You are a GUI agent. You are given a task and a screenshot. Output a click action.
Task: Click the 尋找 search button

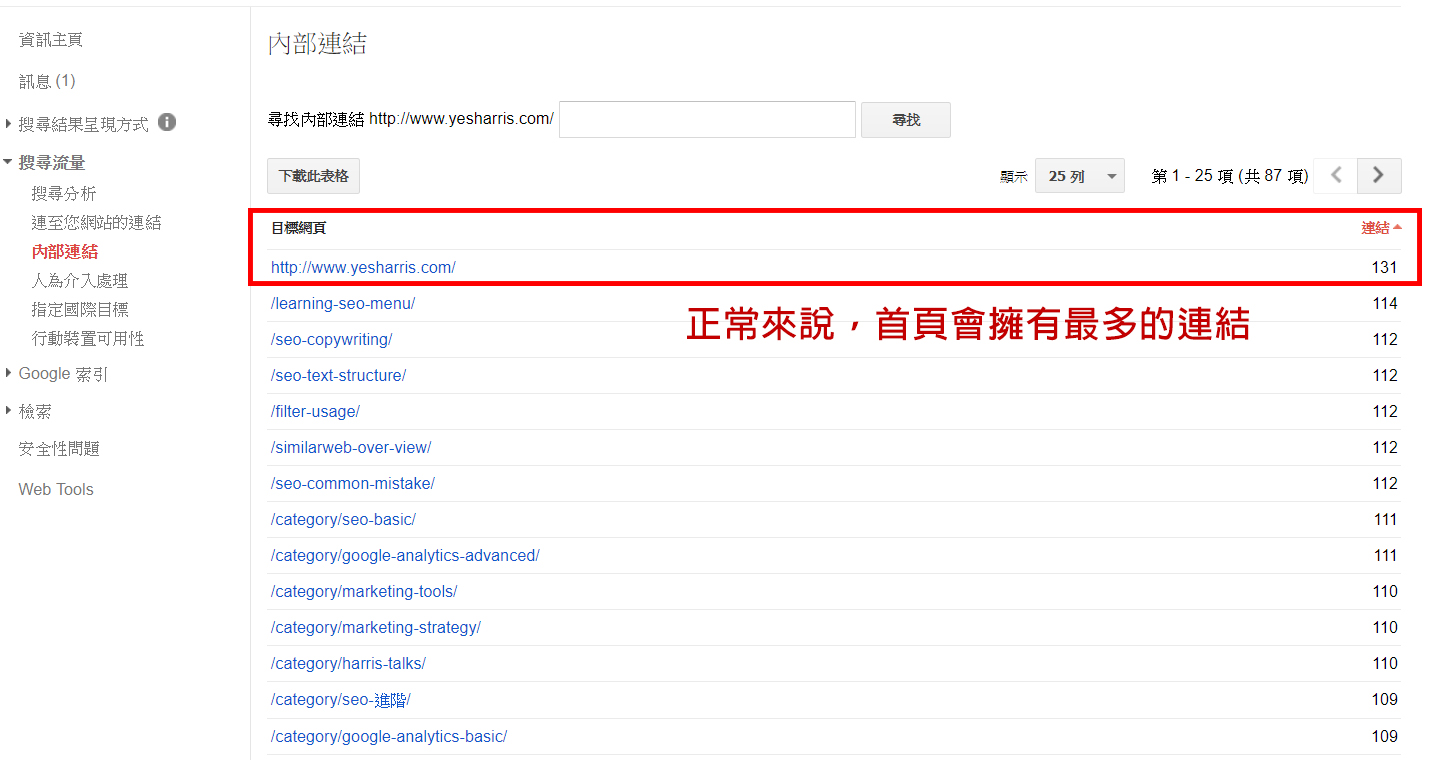(x=906, y=120)
